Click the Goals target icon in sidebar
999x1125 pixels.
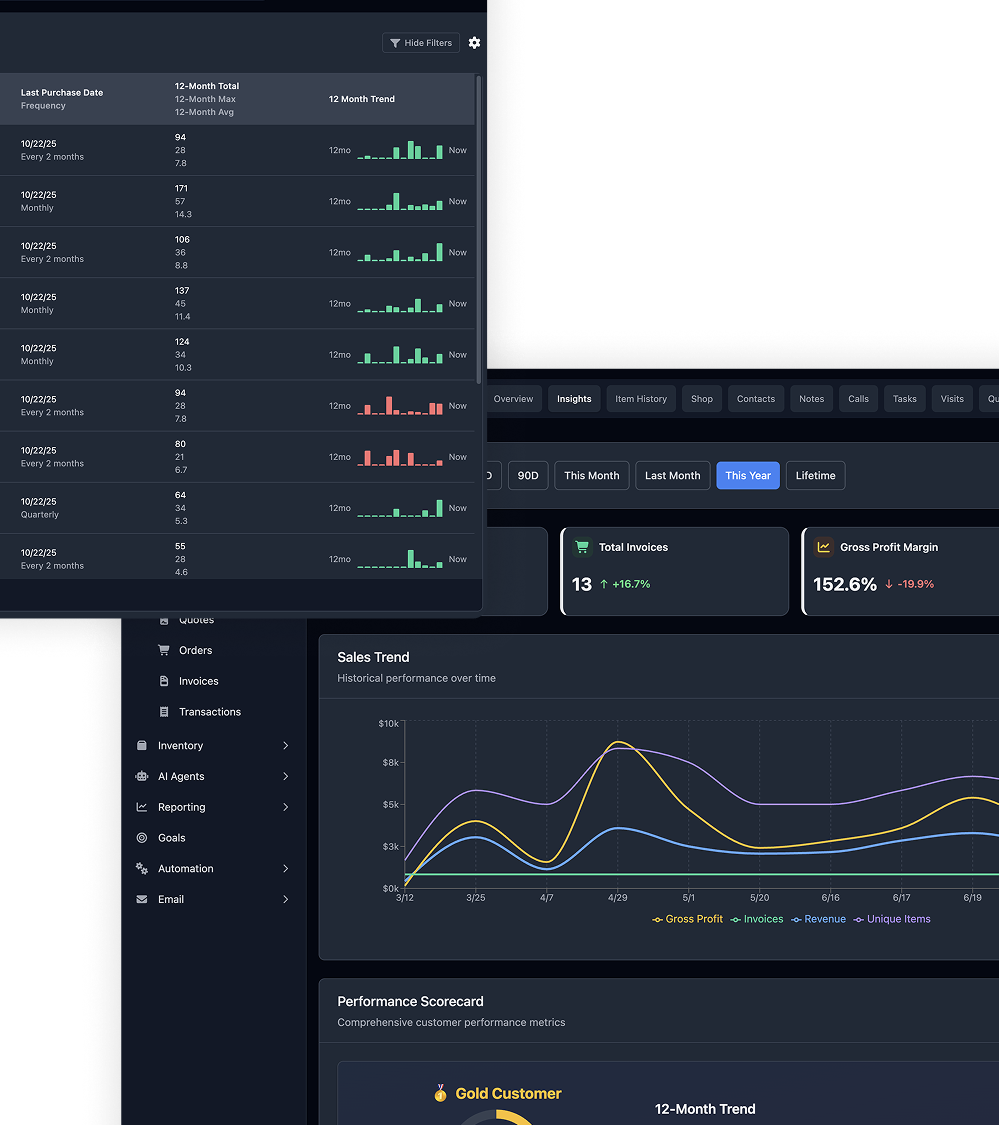(142, 838)
